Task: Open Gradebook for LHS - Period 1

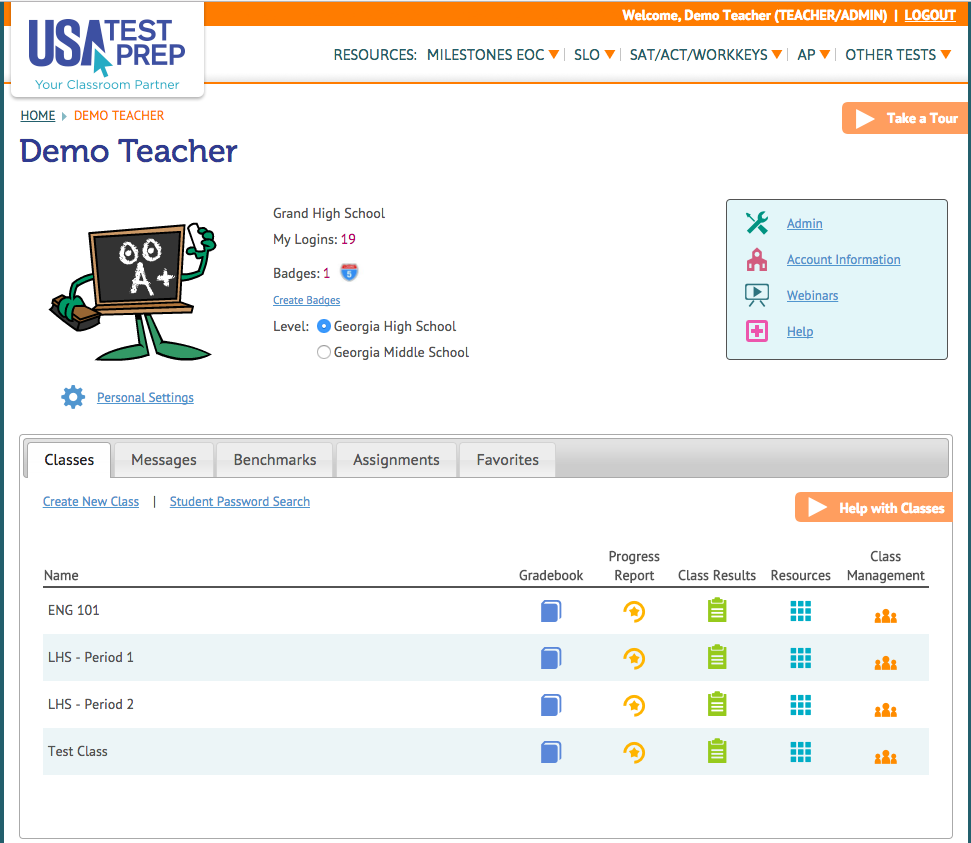Action: (x=551, y=658)
